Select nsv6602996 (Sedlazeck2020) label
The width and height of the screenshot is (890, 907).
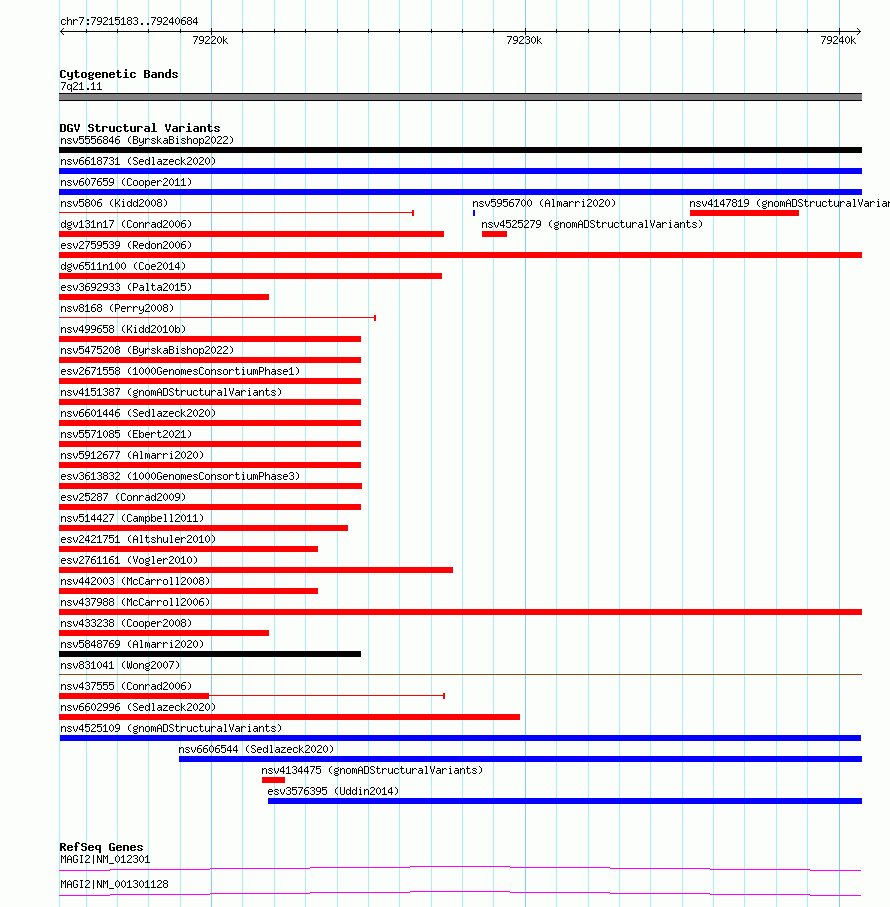point(138,707)
